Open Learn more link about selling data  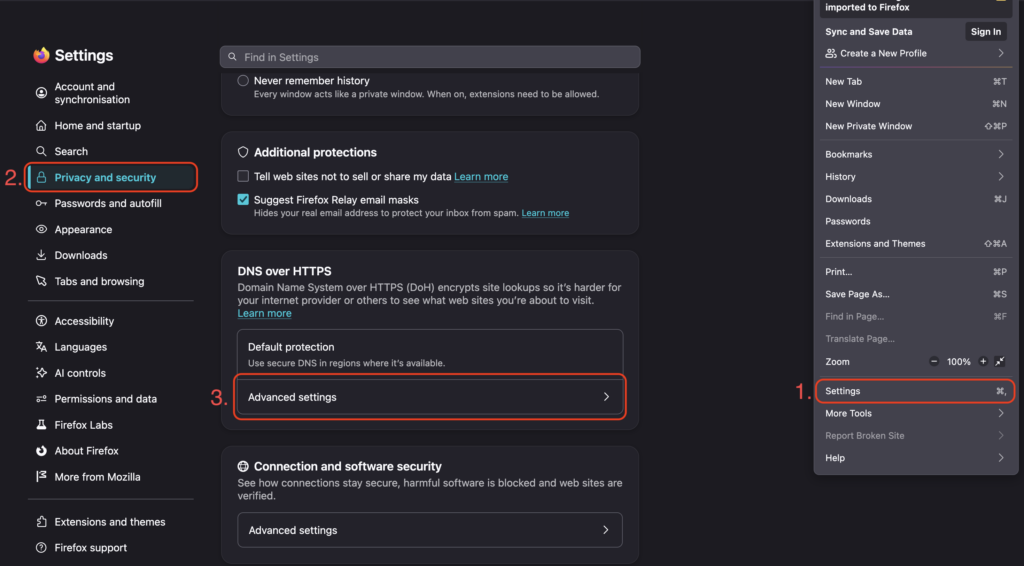(481, 176)
